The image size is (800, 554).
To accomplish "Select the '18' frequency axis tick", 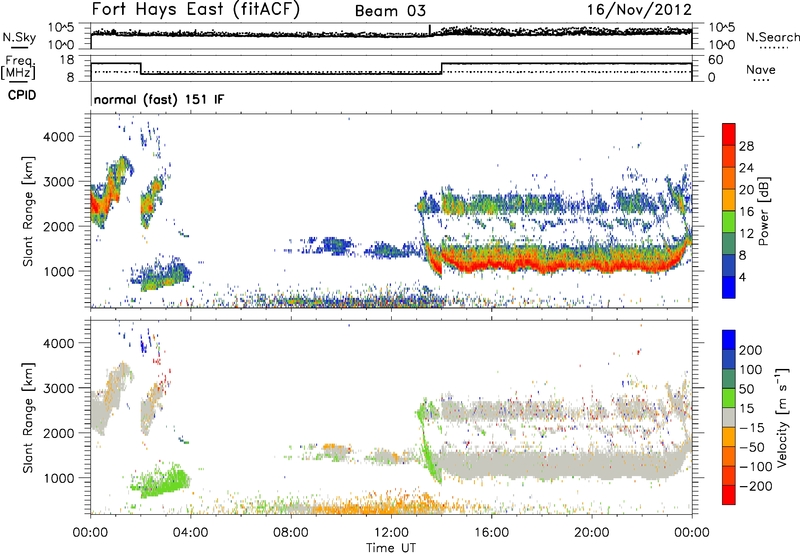I will 67,60.
